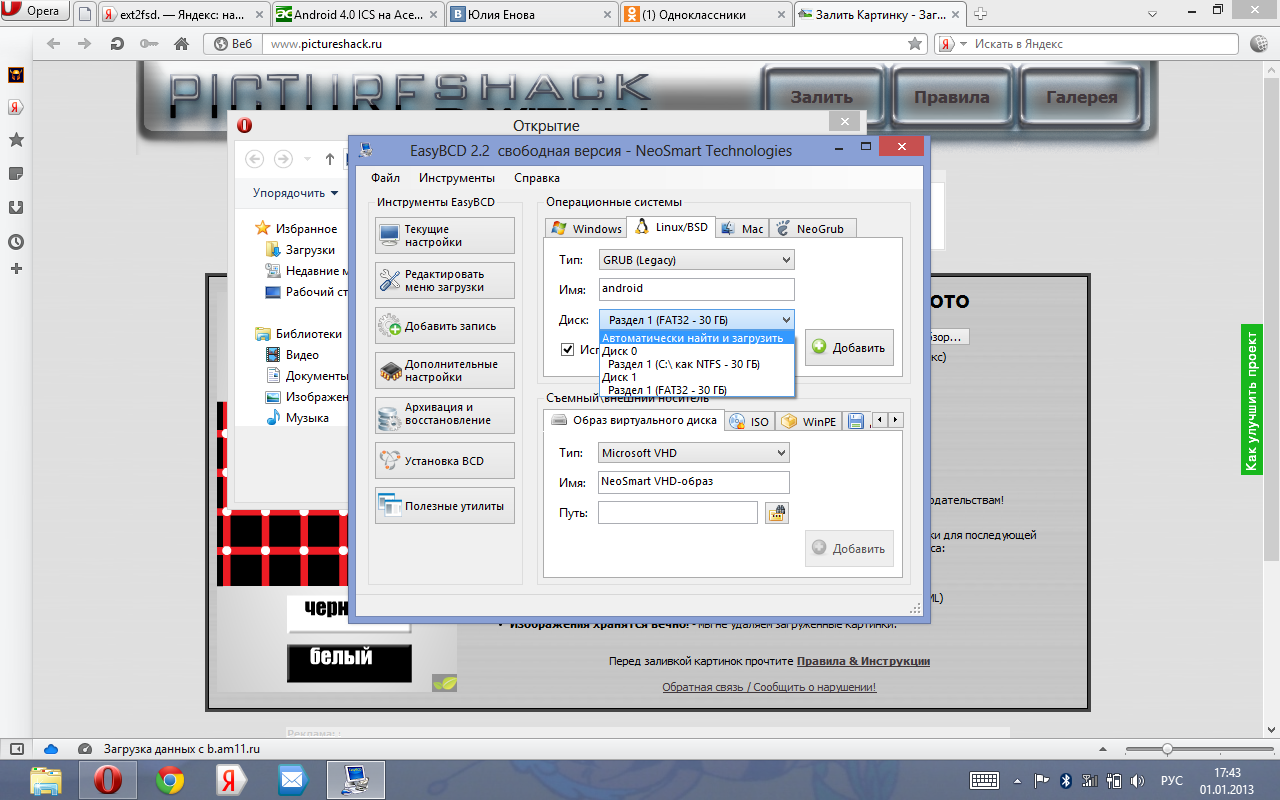Open the Инструменты menu
The height and width of the screenshot is (800, 1280).
pos(457,178)
